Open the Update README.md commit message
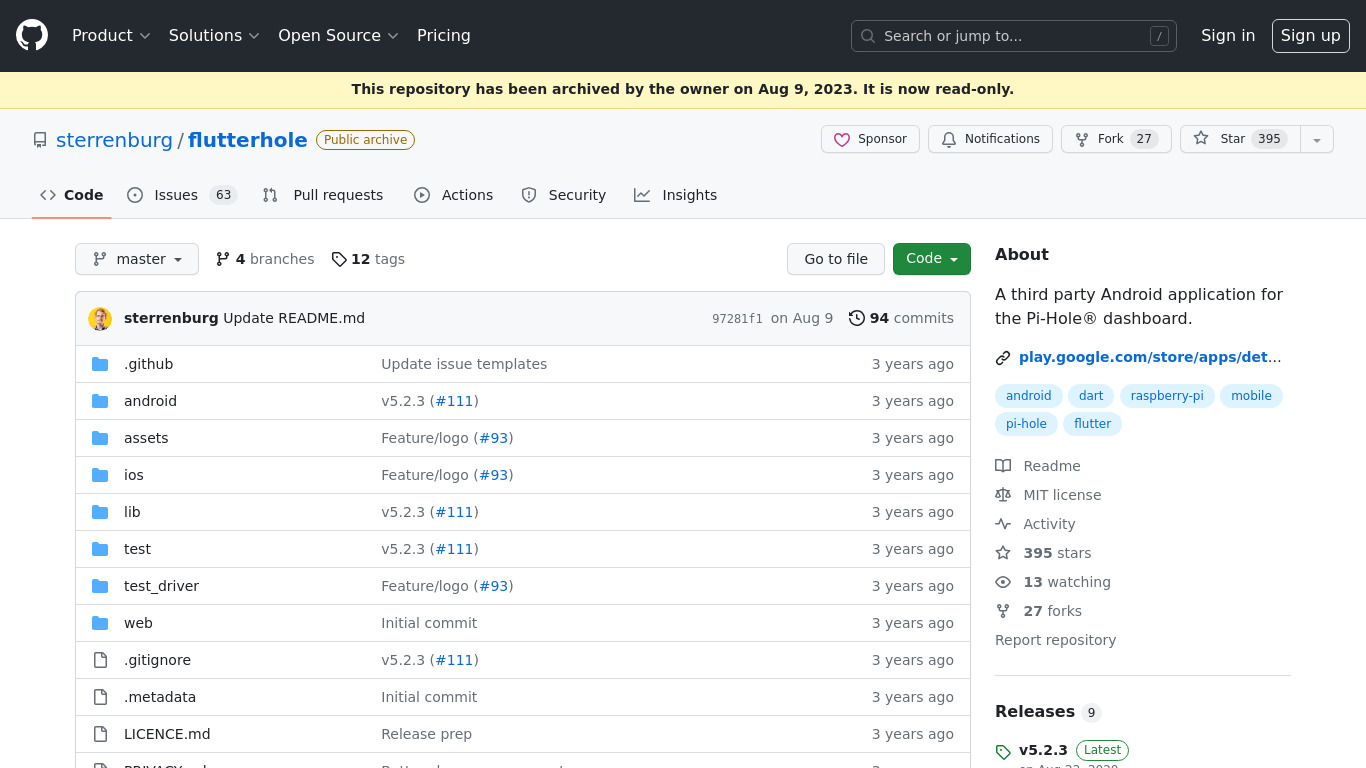The image size is (1366, 768). pos(294,318)
